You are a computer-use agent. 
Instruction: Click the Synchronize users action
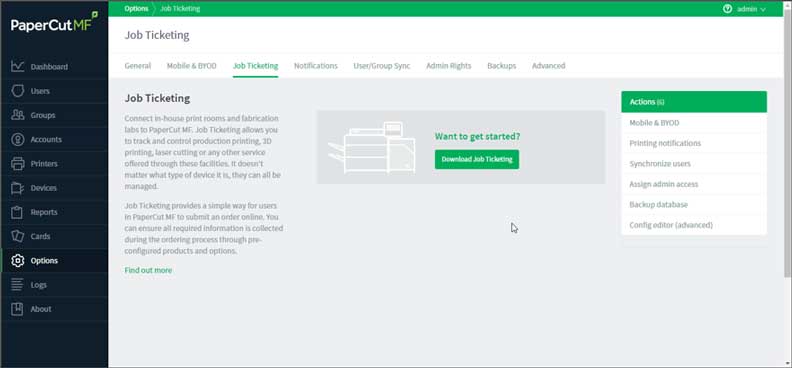pos(694,164)
